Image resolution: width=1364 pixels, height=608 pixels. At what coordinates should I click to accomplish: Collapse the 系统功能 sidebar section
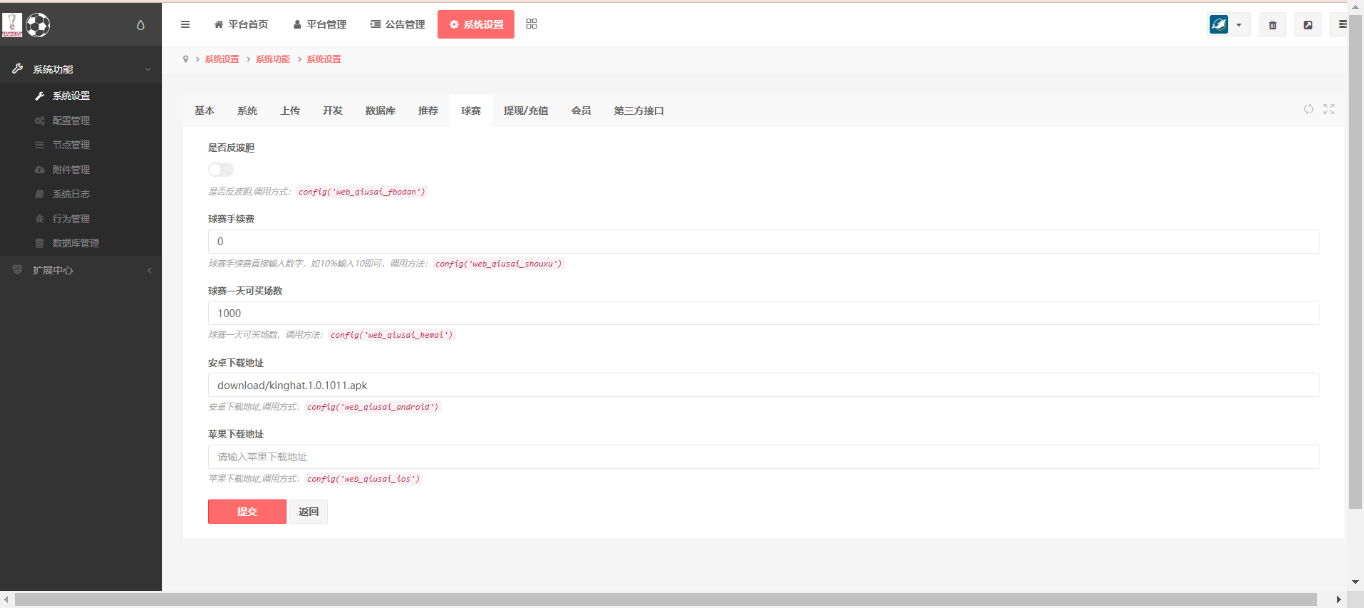point(81,69)
